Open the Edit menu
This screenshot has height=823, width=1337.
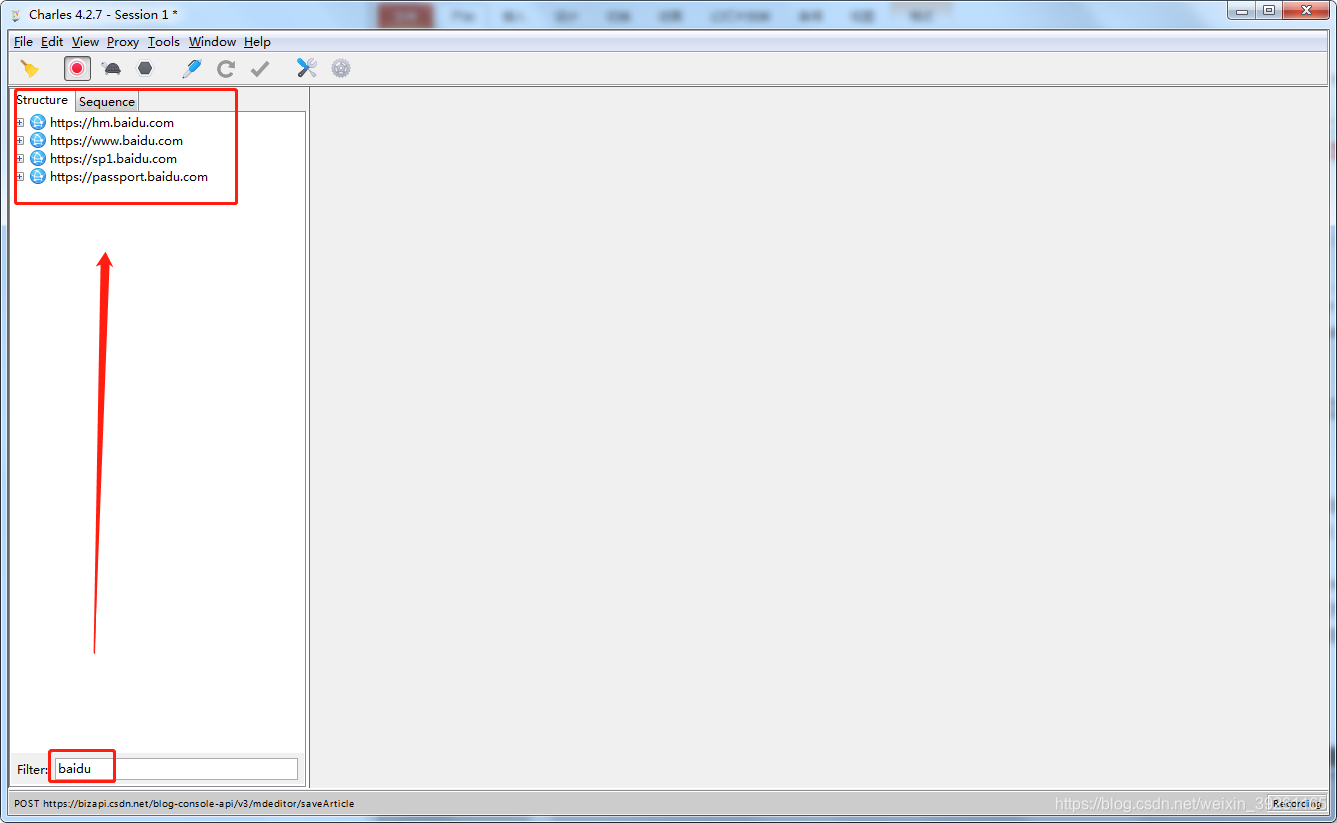coord(52,42)
